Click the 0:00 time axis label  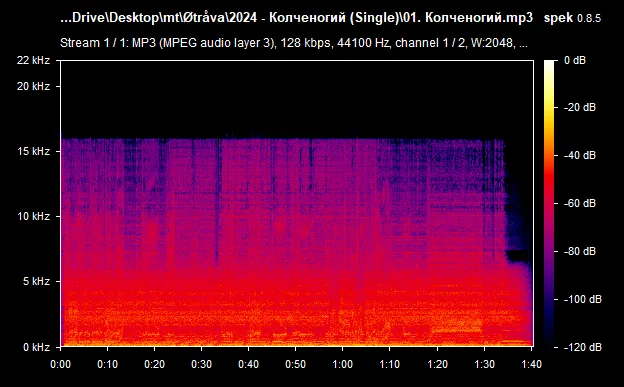60,364
